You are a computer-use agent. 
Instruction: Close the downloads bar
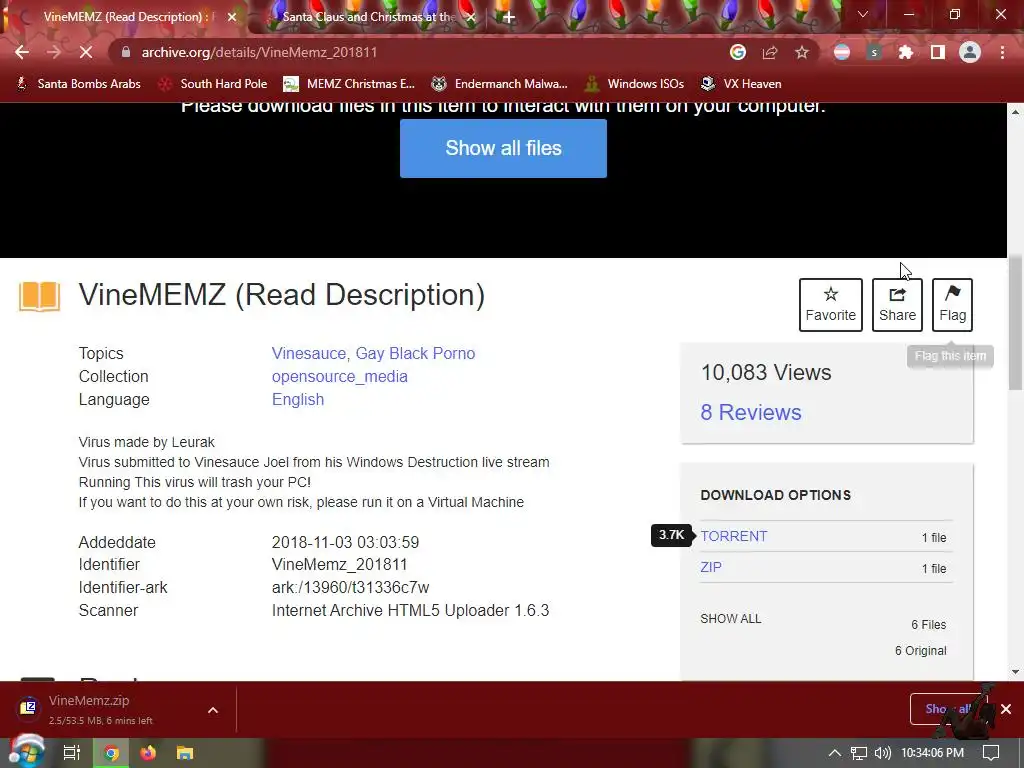pyautogui.click(x=1006, y=709)
